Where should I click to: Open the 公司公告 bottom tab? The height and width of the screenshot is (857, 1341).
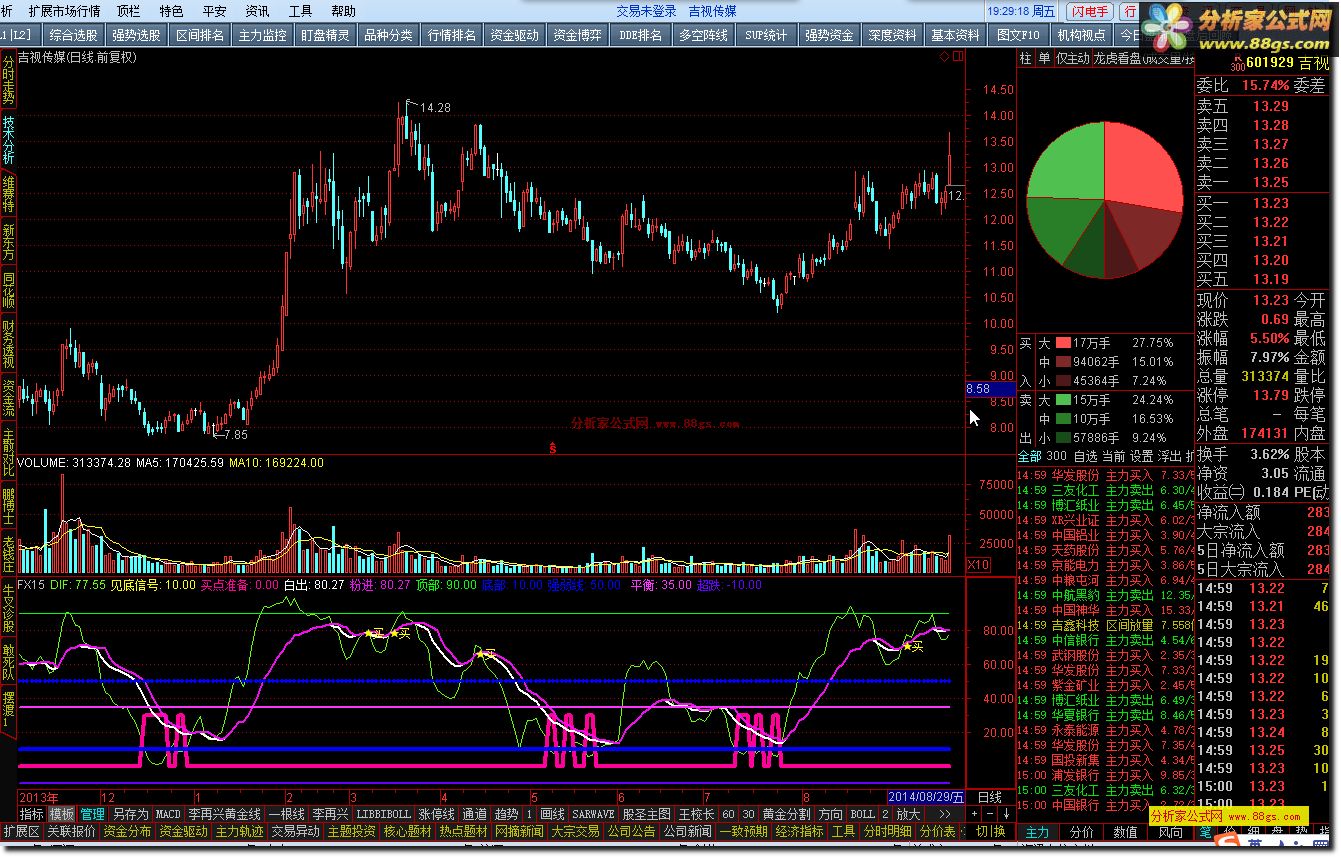631,832
